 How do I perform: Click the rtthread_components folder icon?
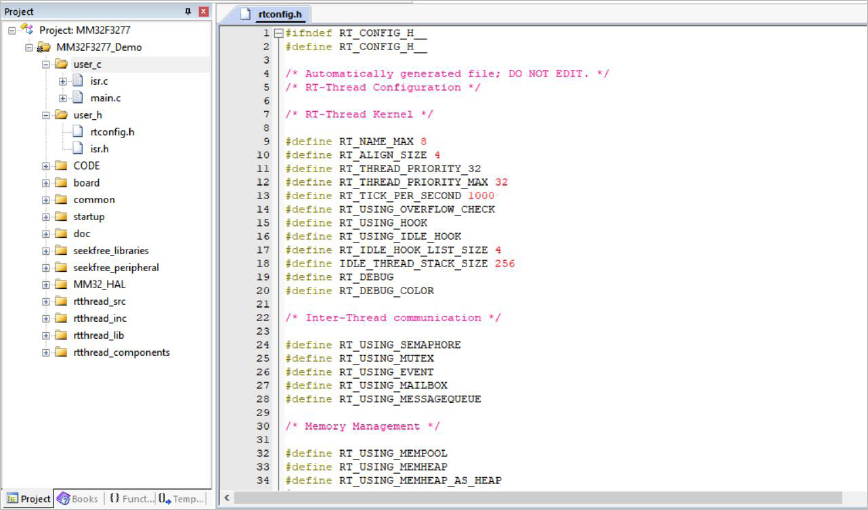[x=61, y=352]
